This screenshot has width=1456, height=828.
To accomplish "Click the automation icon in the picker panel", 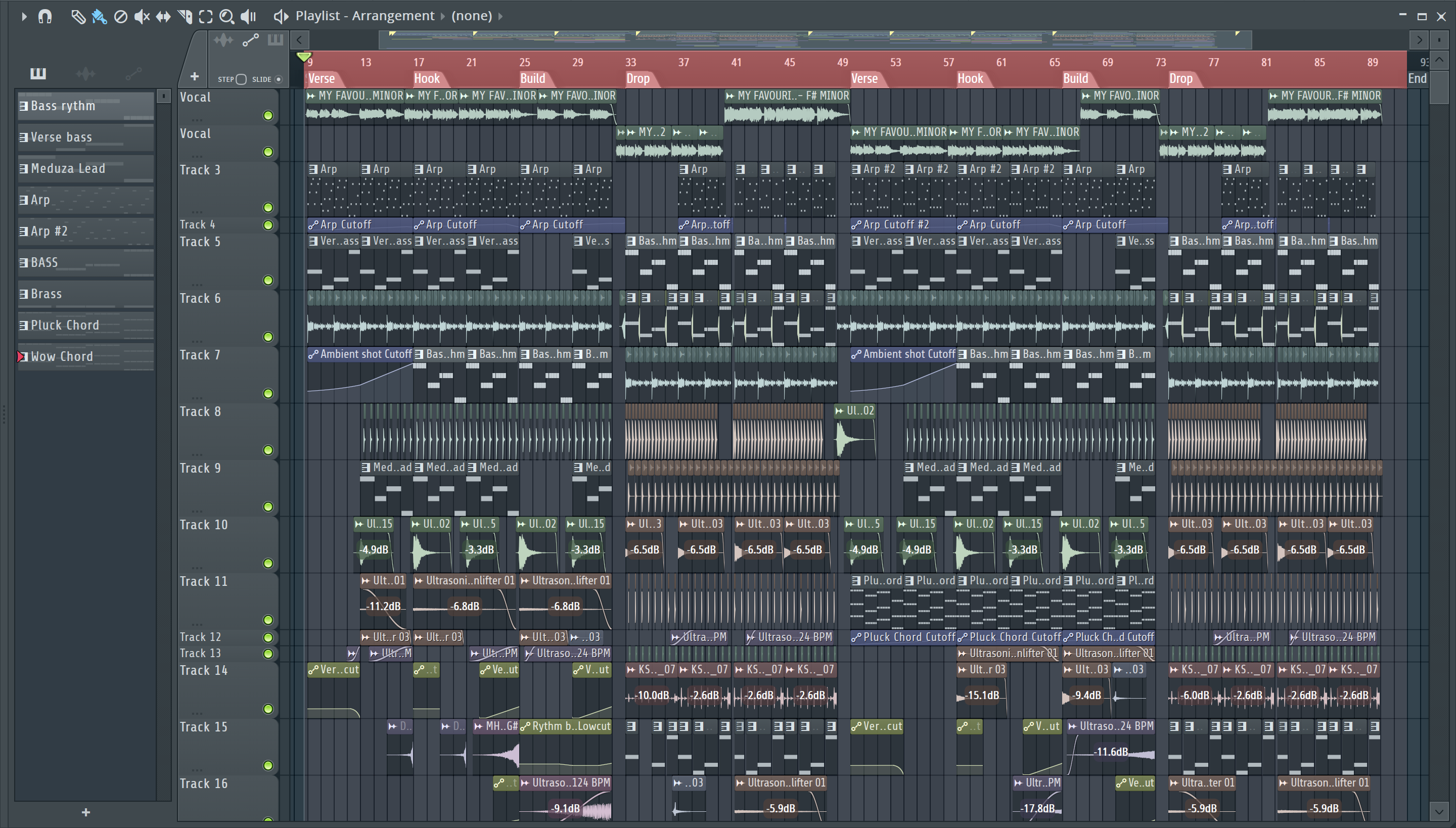I will 133,73.
